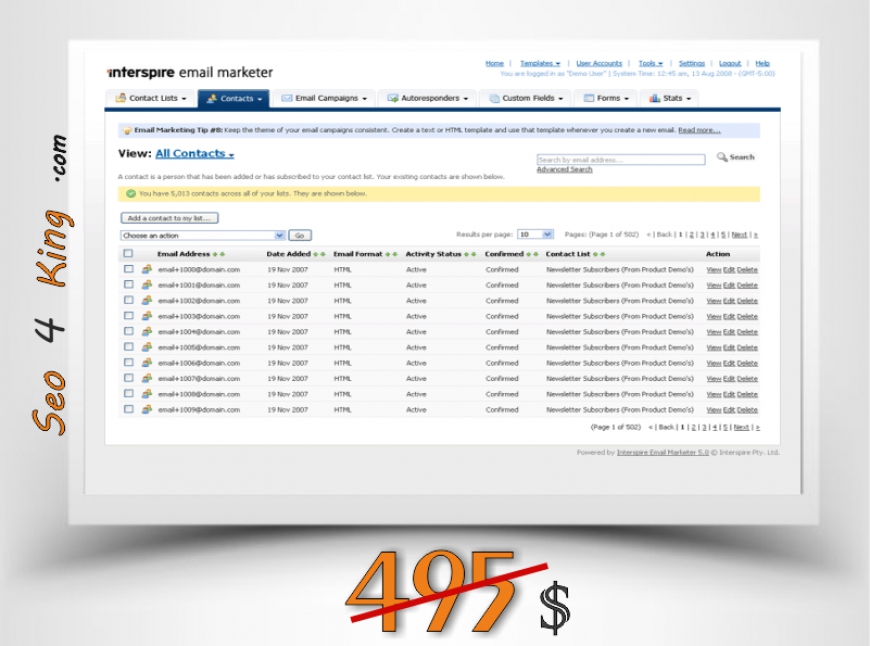Delete contact email+1009@domain.com
Viewport: 870px width, 646px height.
pos(747,410)
